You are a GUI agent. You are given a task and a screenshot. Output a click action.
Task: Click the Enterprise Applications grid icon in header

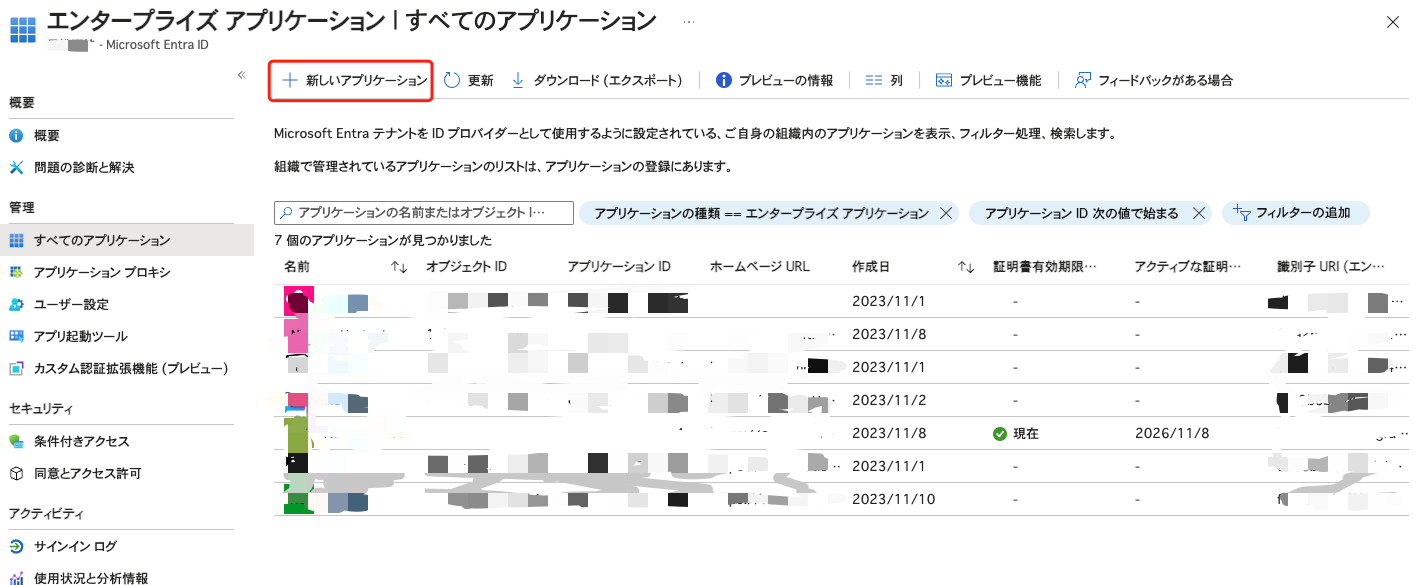coord(23,29)
